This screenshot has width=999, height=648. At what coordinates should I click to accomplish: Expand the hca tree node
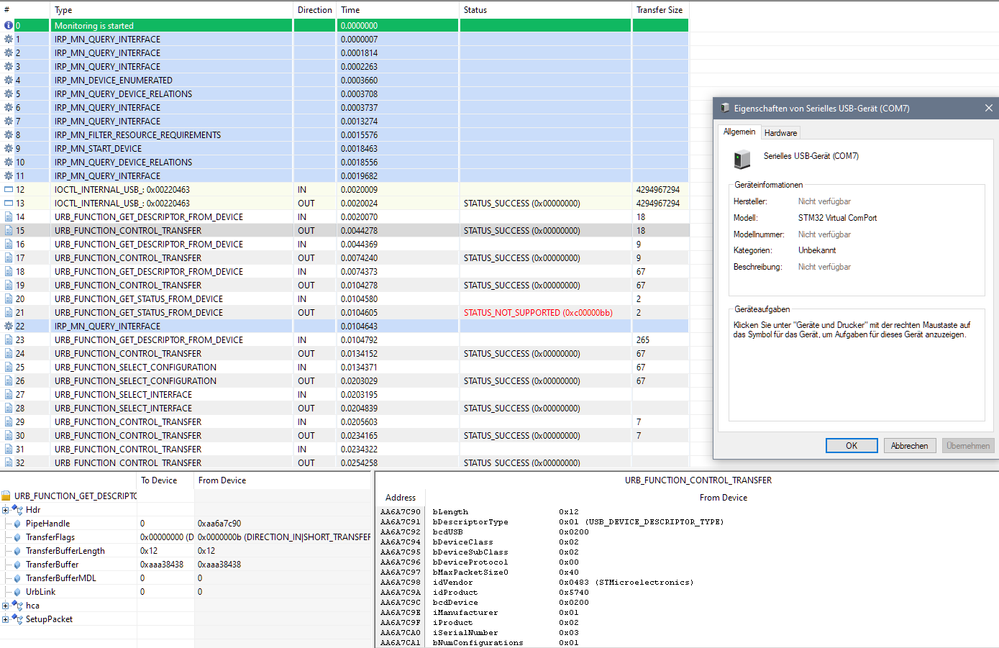pos(5,606)
